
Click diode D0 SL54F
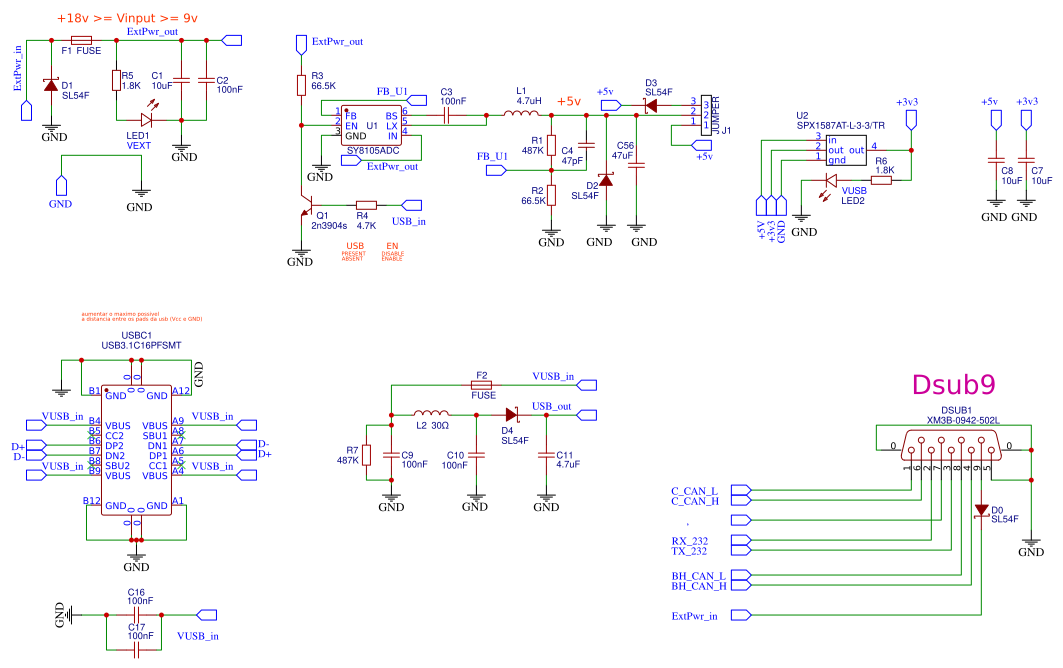pos(981,510)
